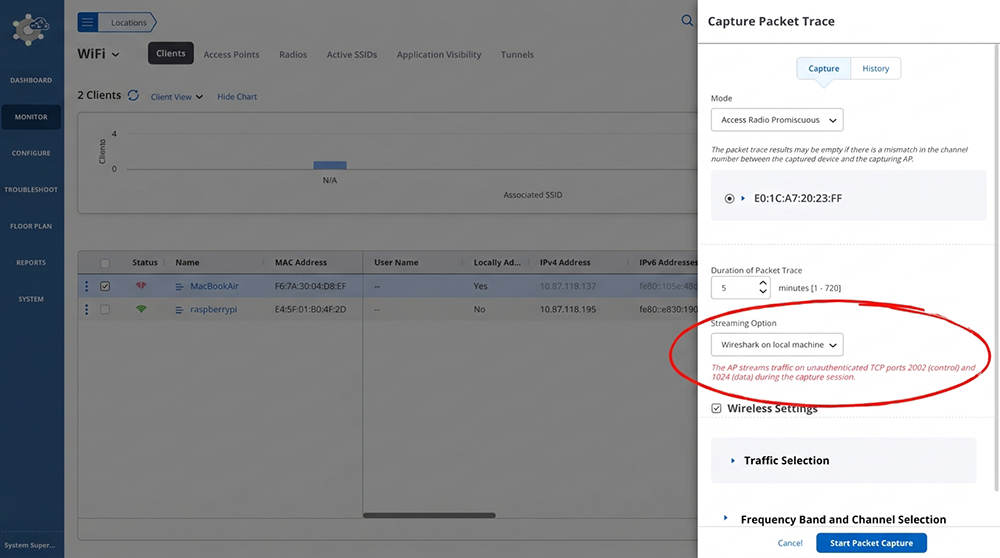Viewport: 1000px width, 558px height.
Task: Click the IPv4 Address column header
Action: pyautogui.click(x=565, y=263)
